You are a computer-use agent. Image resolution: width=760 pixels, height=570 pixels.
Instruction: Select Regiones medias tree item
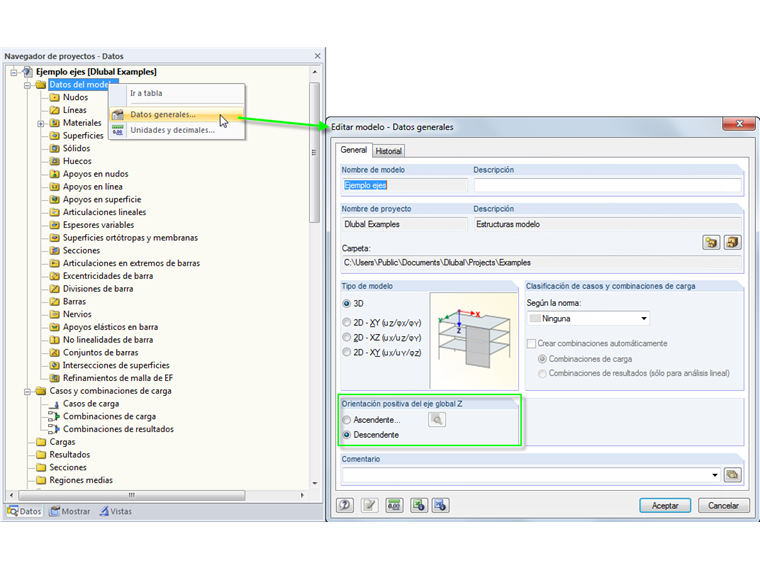[81, 480]
